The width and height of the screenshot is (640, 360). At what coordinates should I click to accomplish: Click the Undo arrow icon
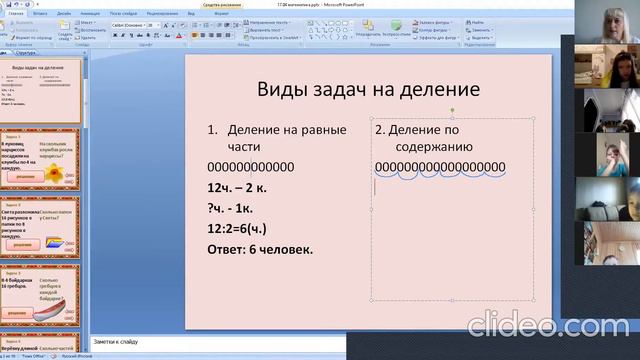tap(16, 4)
